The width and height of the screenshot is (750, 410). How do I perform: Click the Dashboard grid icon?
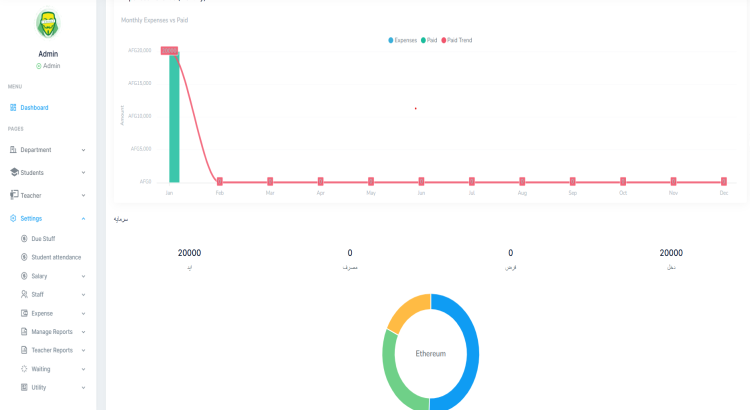click(x=13, y=108)
